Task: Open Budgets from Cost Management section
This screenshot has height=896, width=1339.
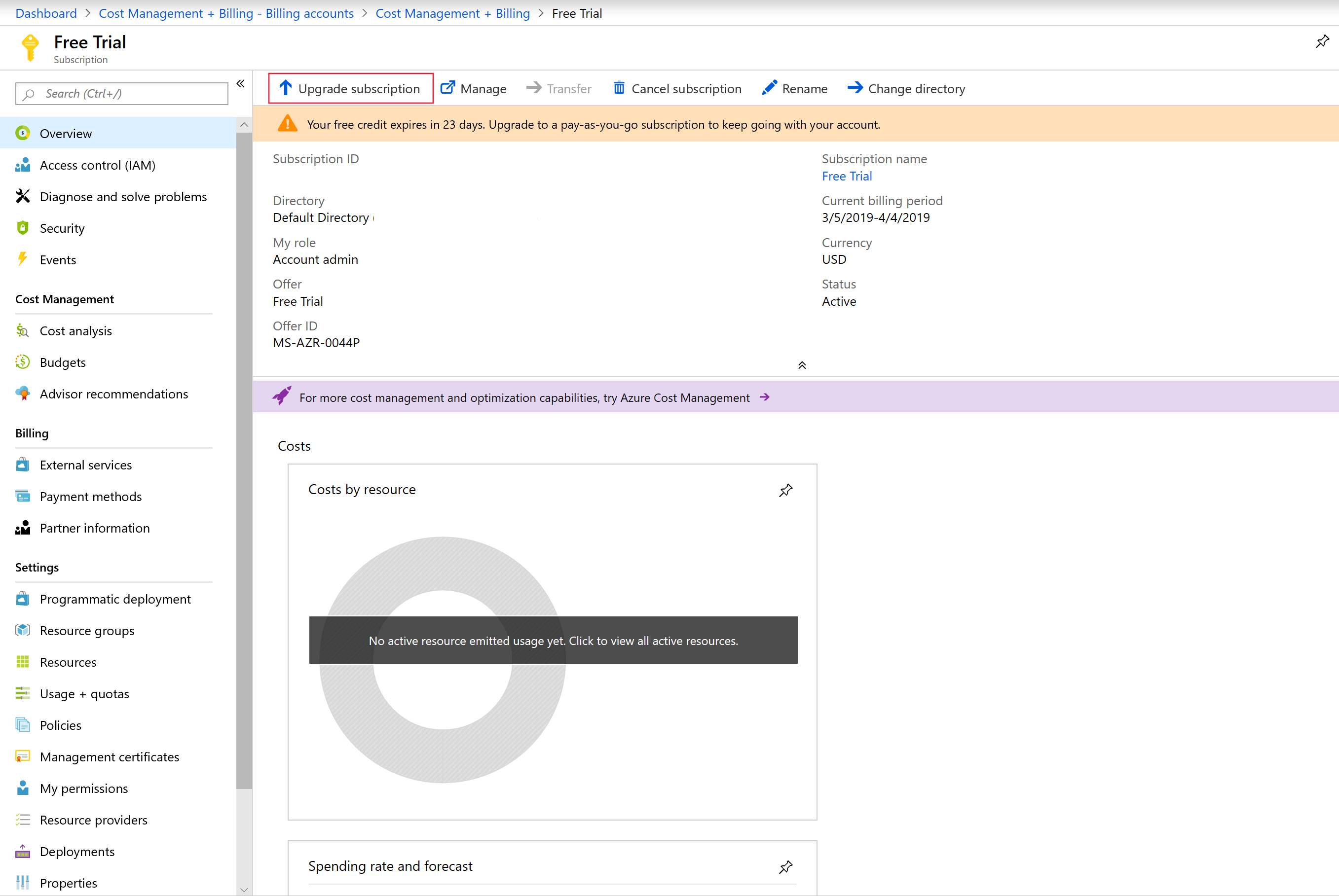Action: click(x=63, y=362)
